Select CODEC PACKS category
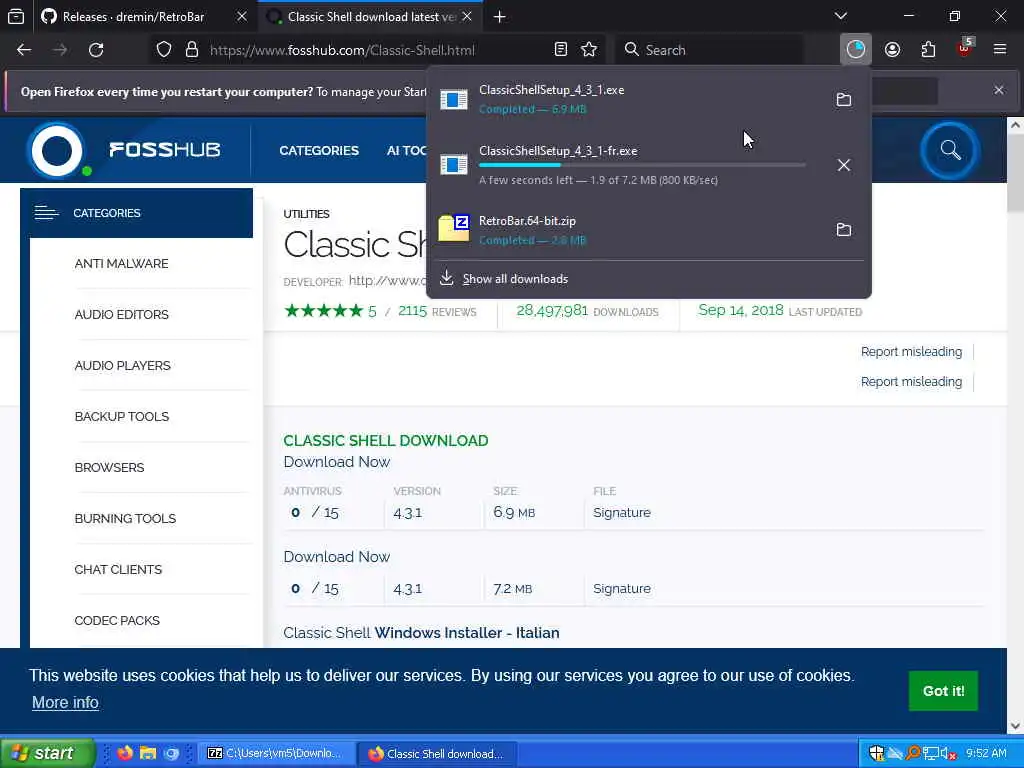The image size is (1024, 768). (117, 620)
